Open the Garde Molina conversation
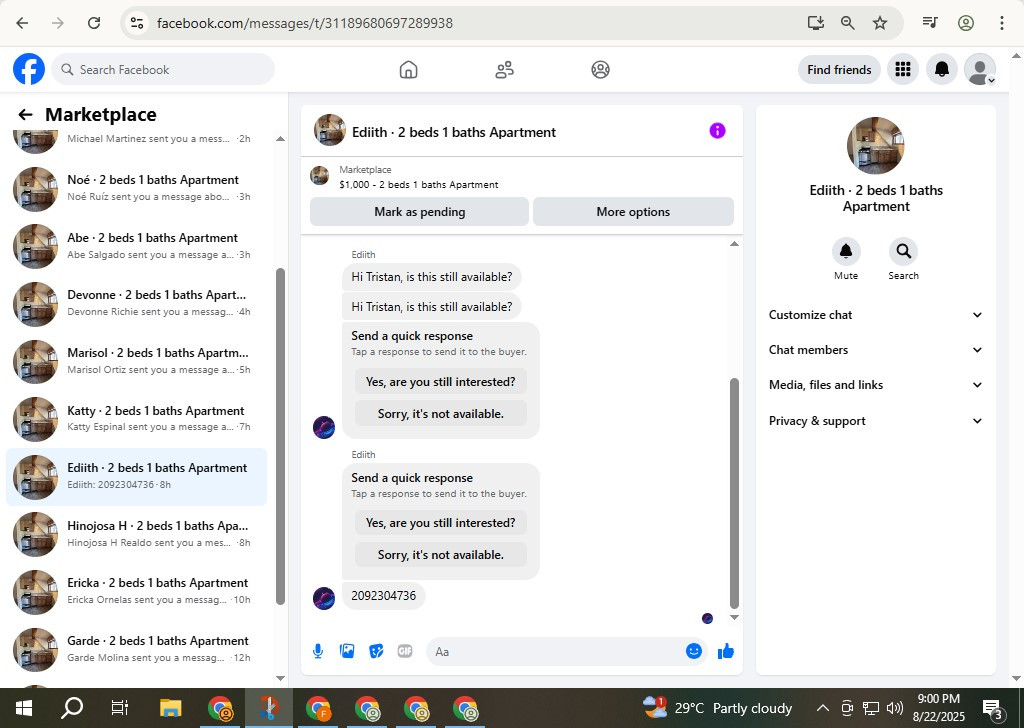Screen dimensions: 1024x728 136,649
